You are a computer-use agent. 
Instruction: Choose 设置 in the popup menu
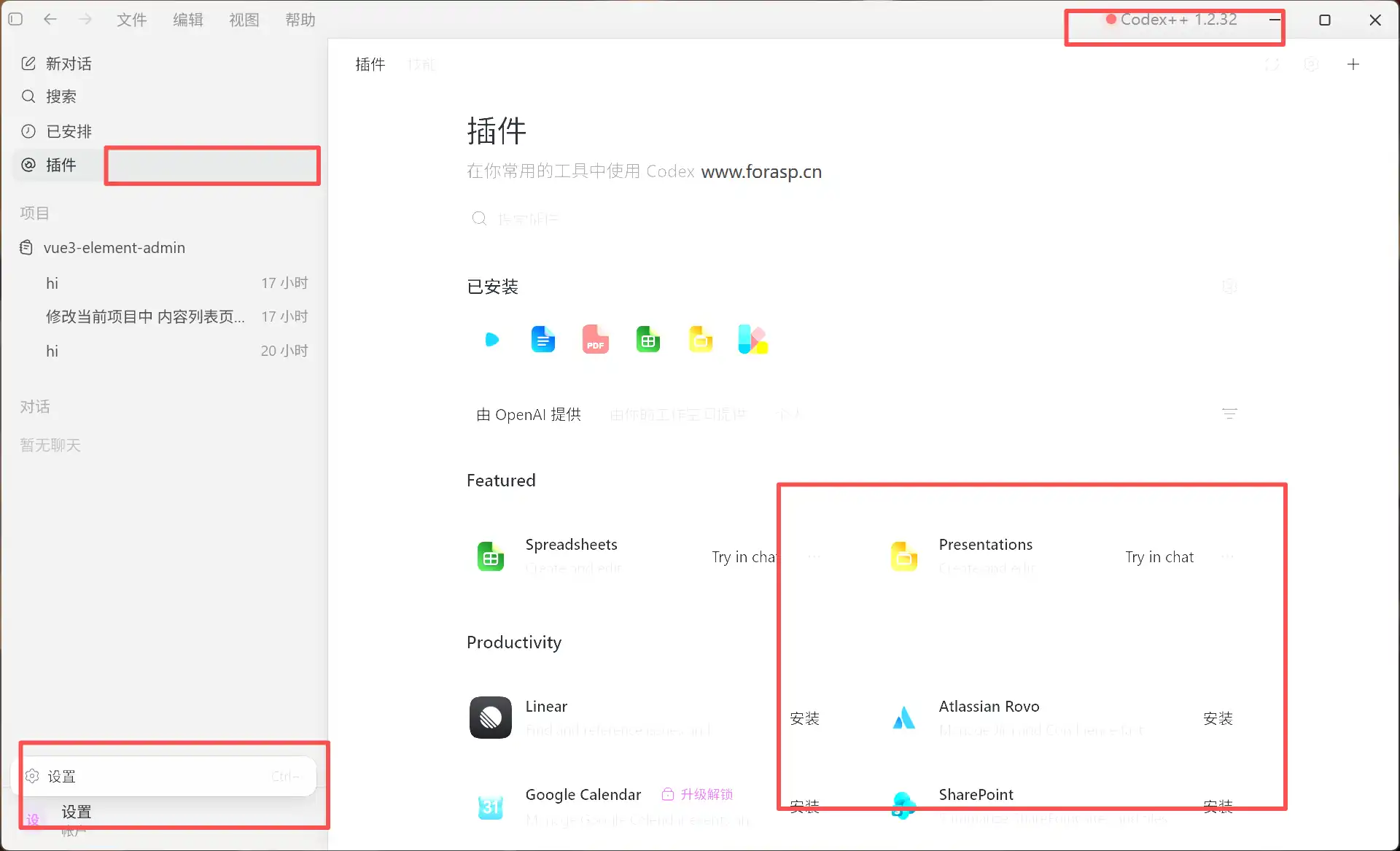click(x=165, y=776)
